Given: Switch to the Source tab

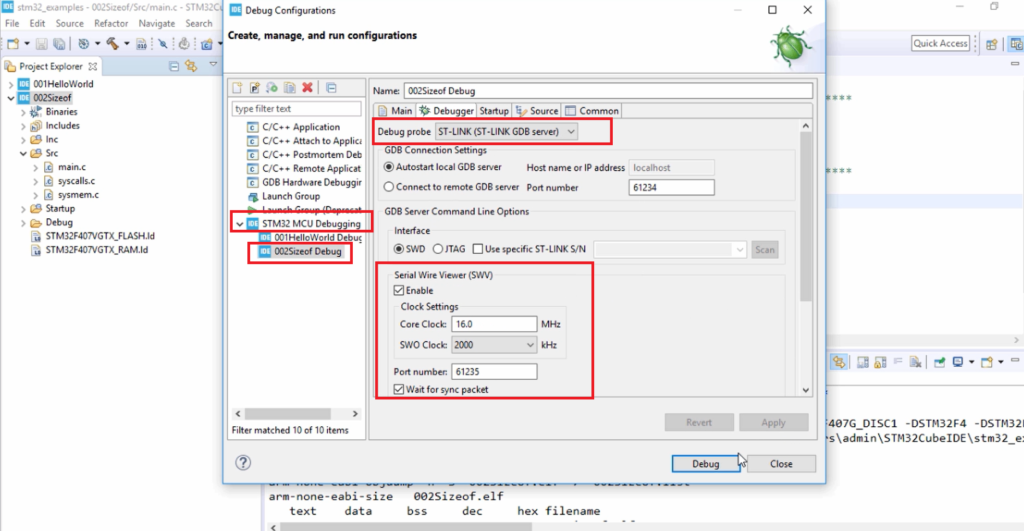Looking at the screenshot, I should [x=537, y=111].
